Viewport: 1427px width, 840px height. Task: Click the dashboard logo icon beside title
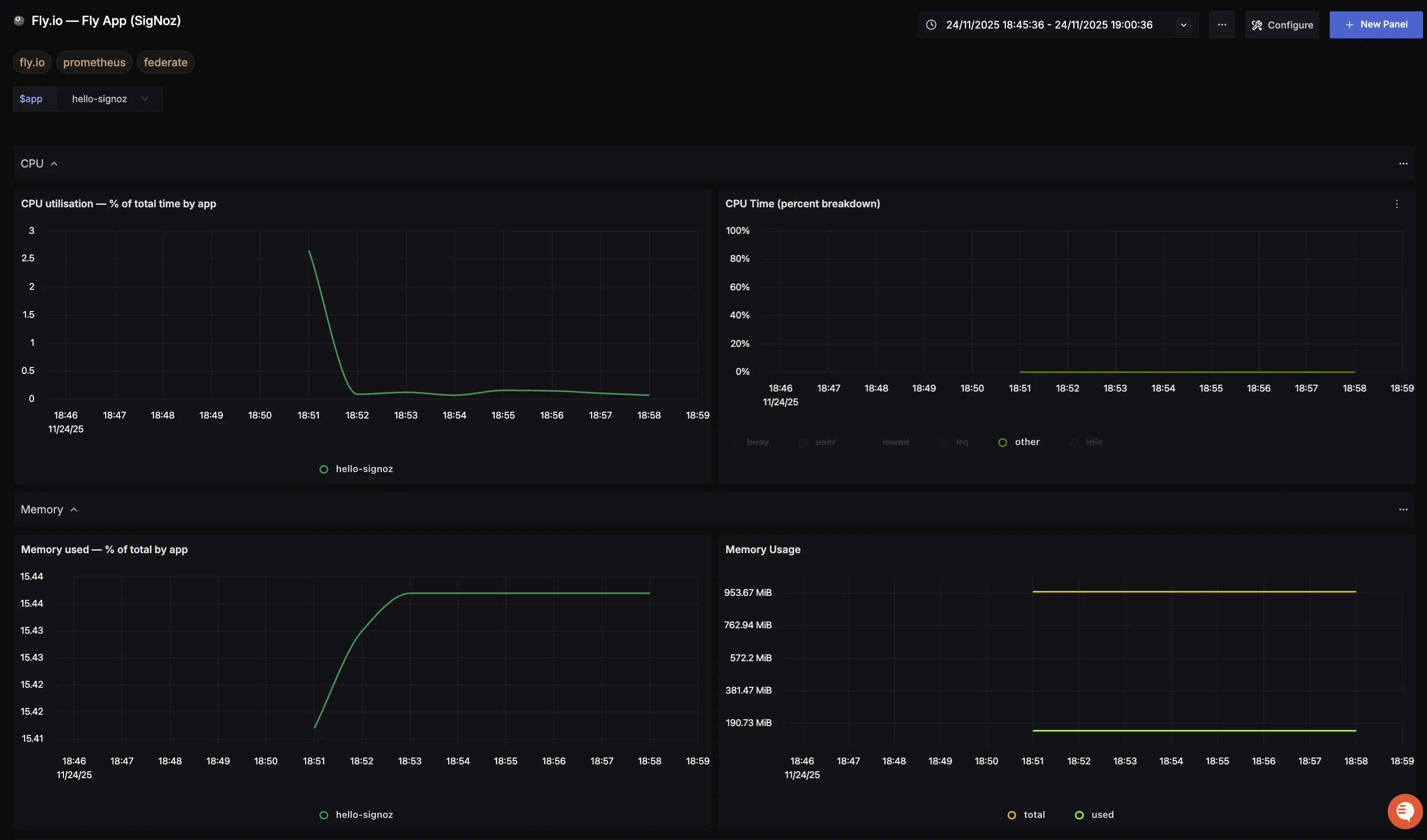coord(19,21)
